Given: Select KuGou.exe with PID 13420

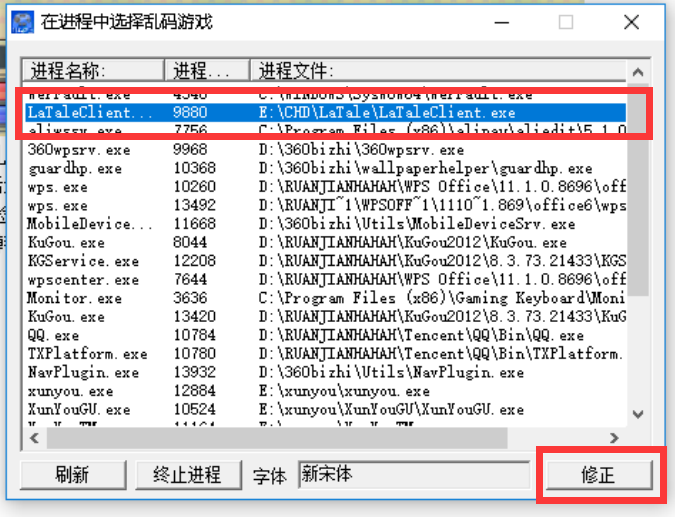Looking at the screenshot, I should tap(325, 316).
